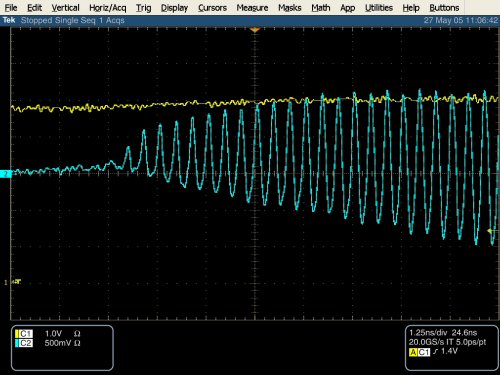This screenshot has height=375, width=500.
Task: Click the cyan C2 channel label
Action: [x=24, y=343]
